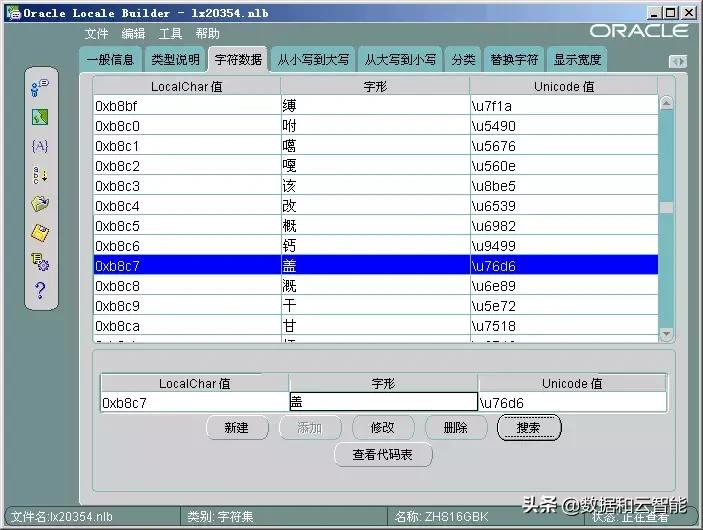Click the Unicode cell \u6539

click(x=564, y=205)
